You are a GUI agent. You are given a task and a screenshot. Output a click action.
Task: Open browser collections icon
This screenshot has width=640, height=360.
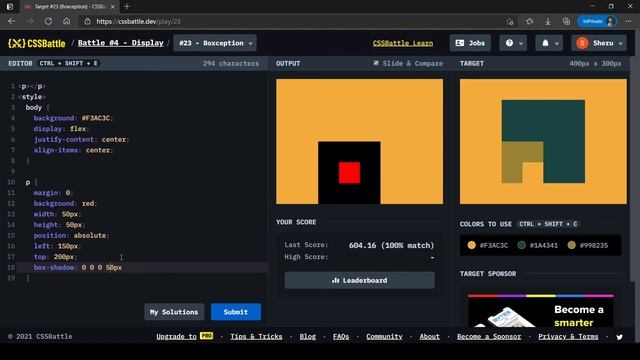coord(566,21)
